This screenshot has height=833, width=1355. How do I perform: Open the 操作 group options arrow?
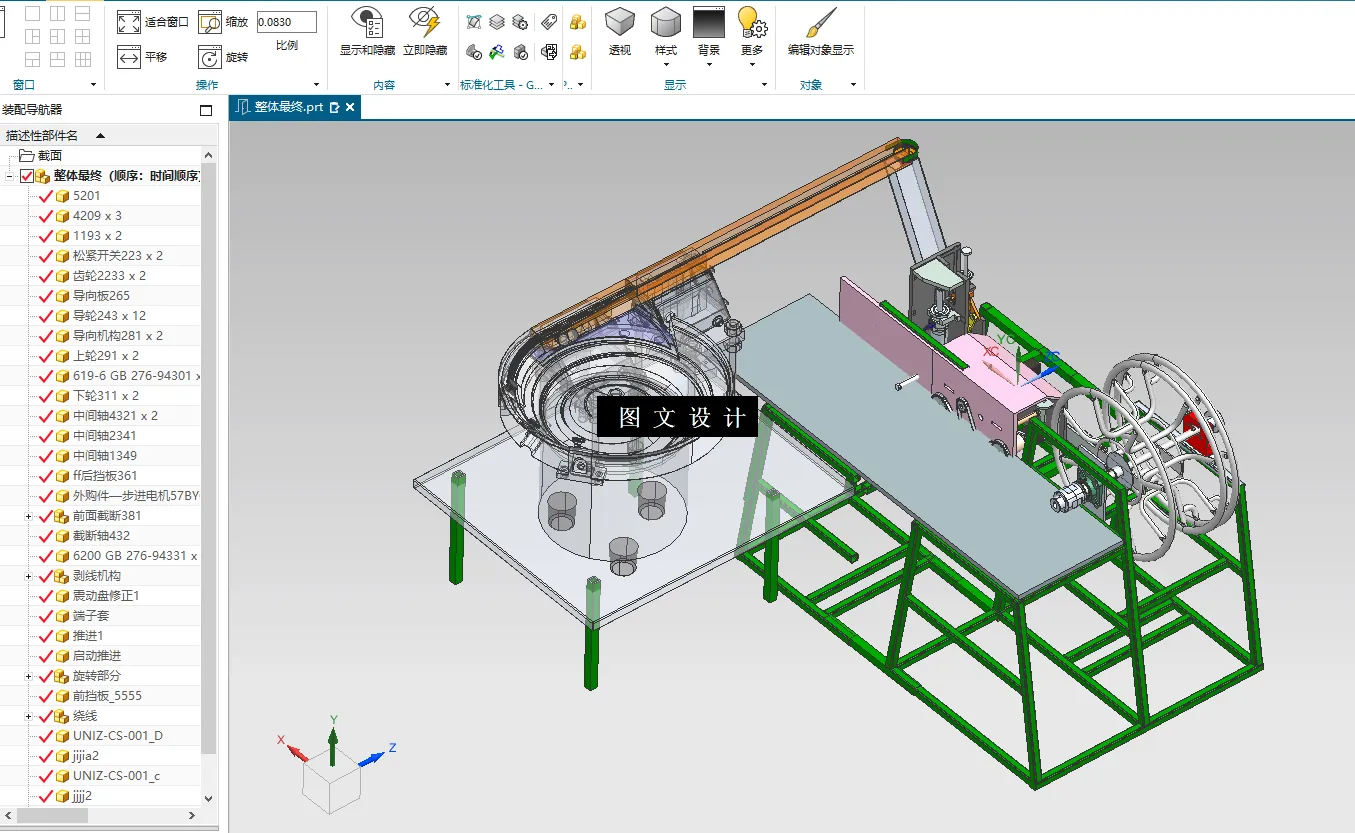(317, 85)
